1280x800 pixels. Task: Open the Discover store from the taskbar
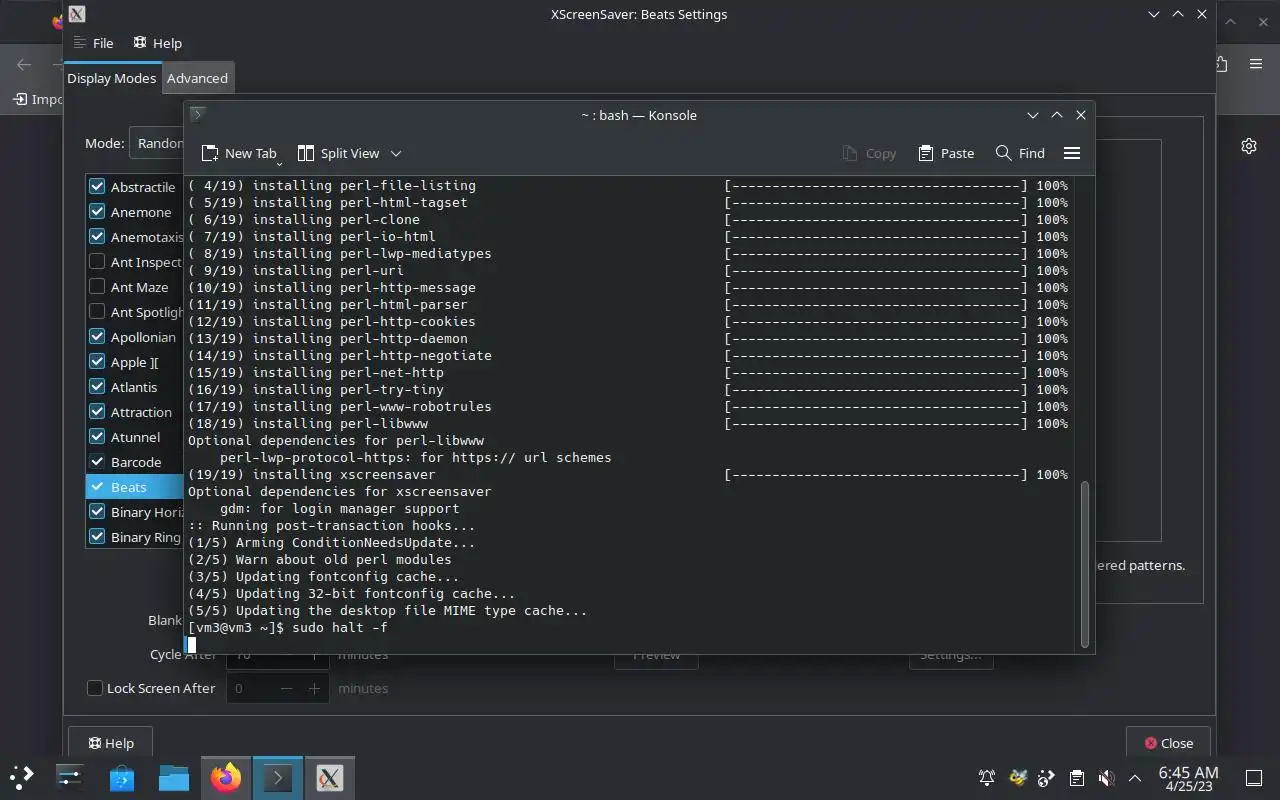click(122, 777)
